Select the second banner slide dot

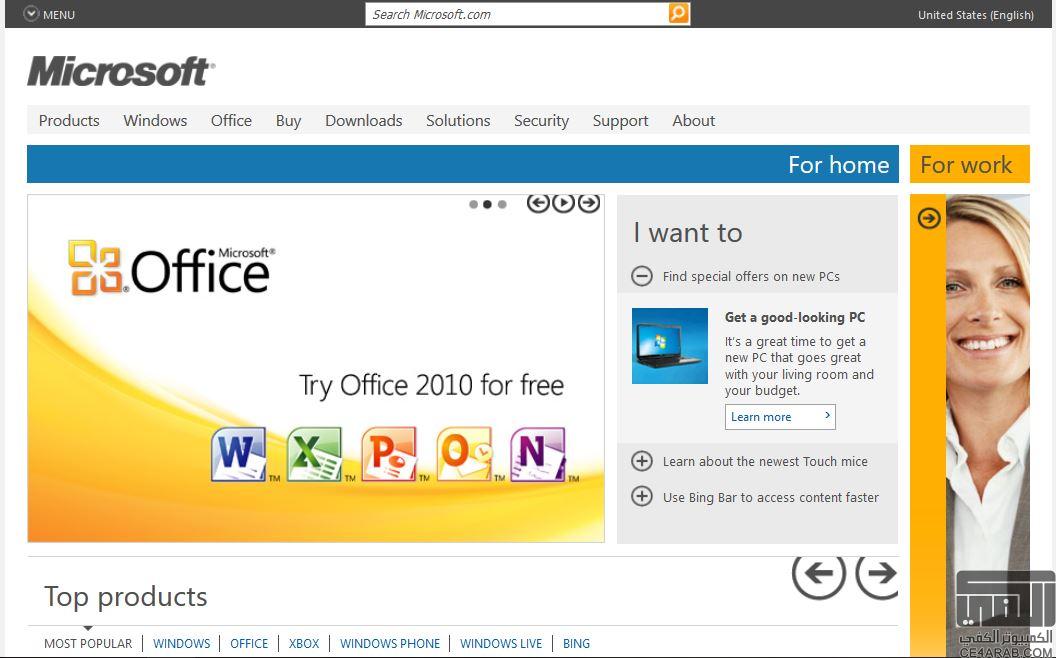pos(488,205)
